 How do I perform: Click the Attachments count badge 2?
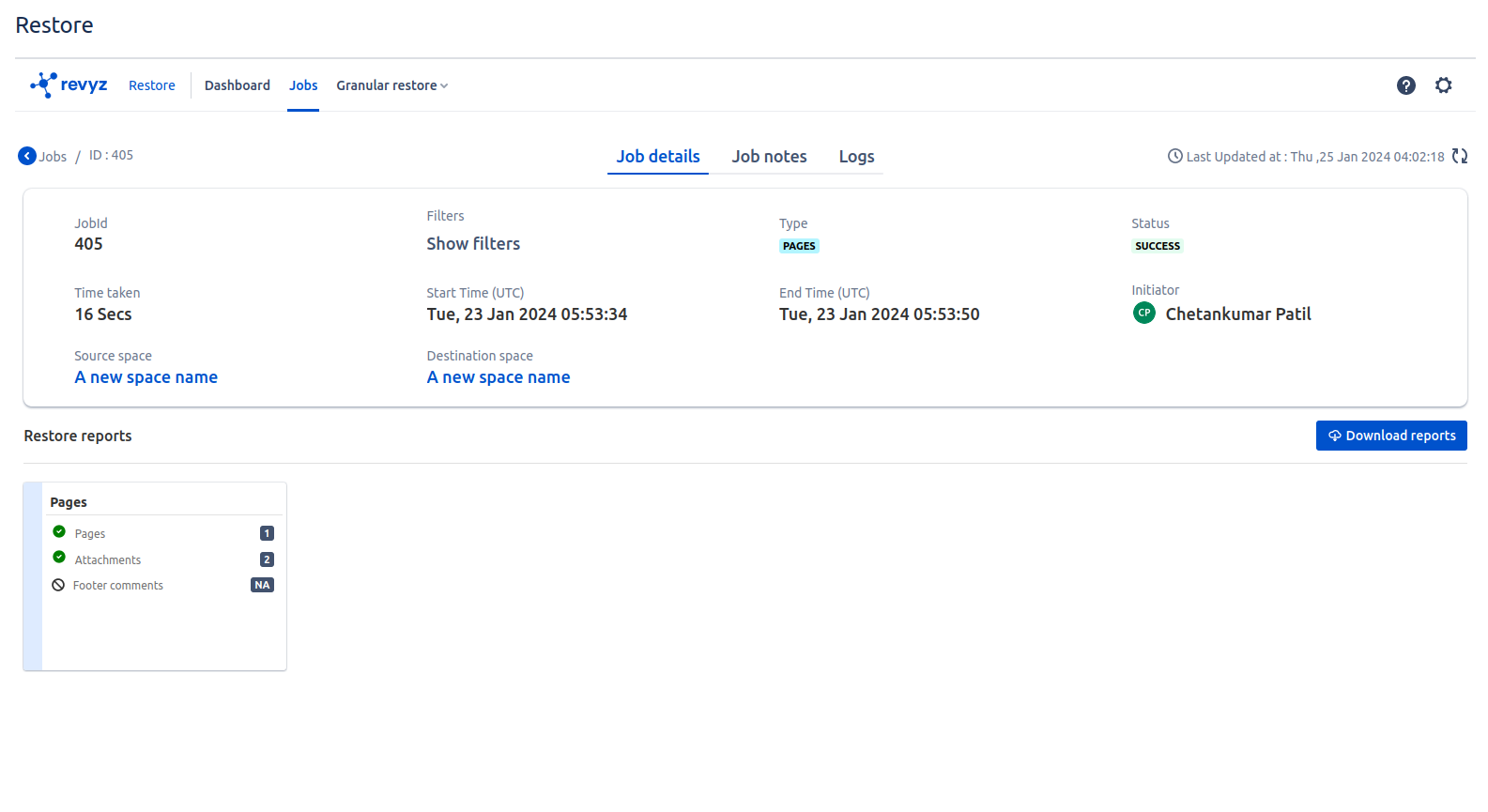[267, 559]
